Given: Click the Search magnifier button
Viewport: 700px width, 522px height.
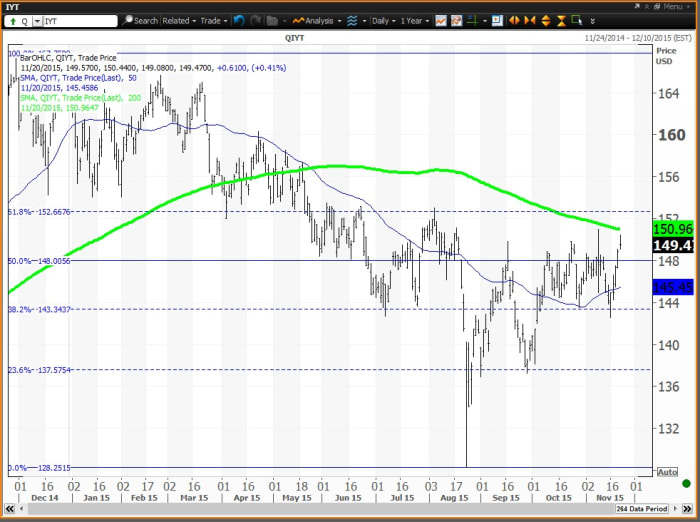Looking at the screenshot, I should coord(140,20).
